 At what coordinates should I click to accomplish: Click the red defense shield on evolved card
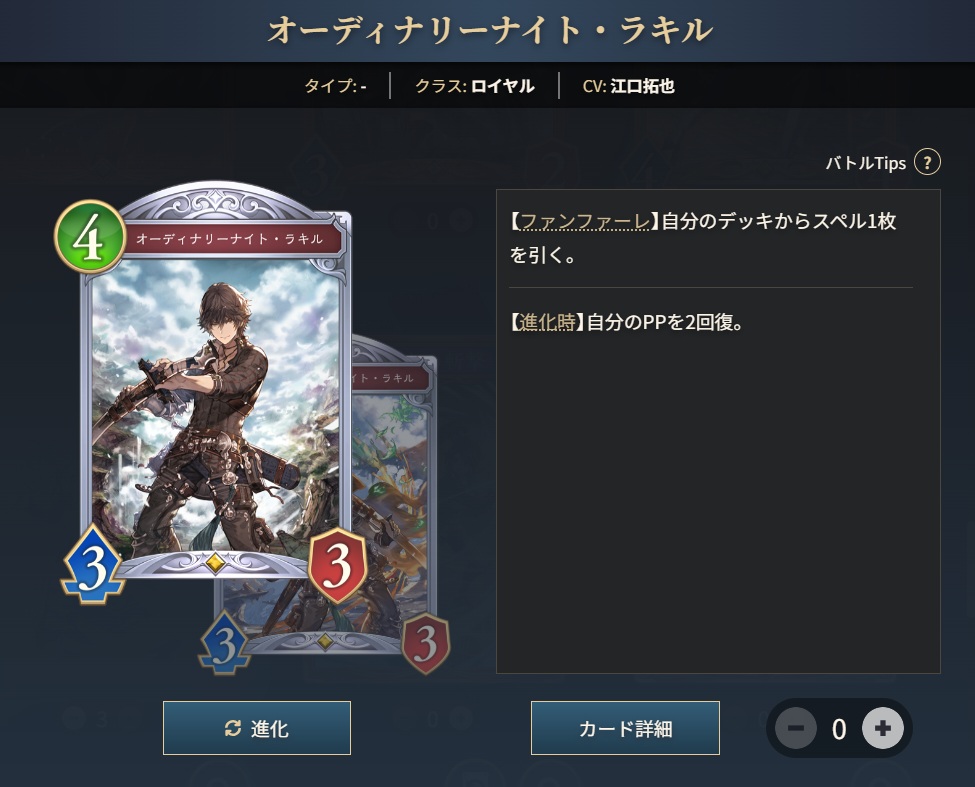[x=425, y=643]
